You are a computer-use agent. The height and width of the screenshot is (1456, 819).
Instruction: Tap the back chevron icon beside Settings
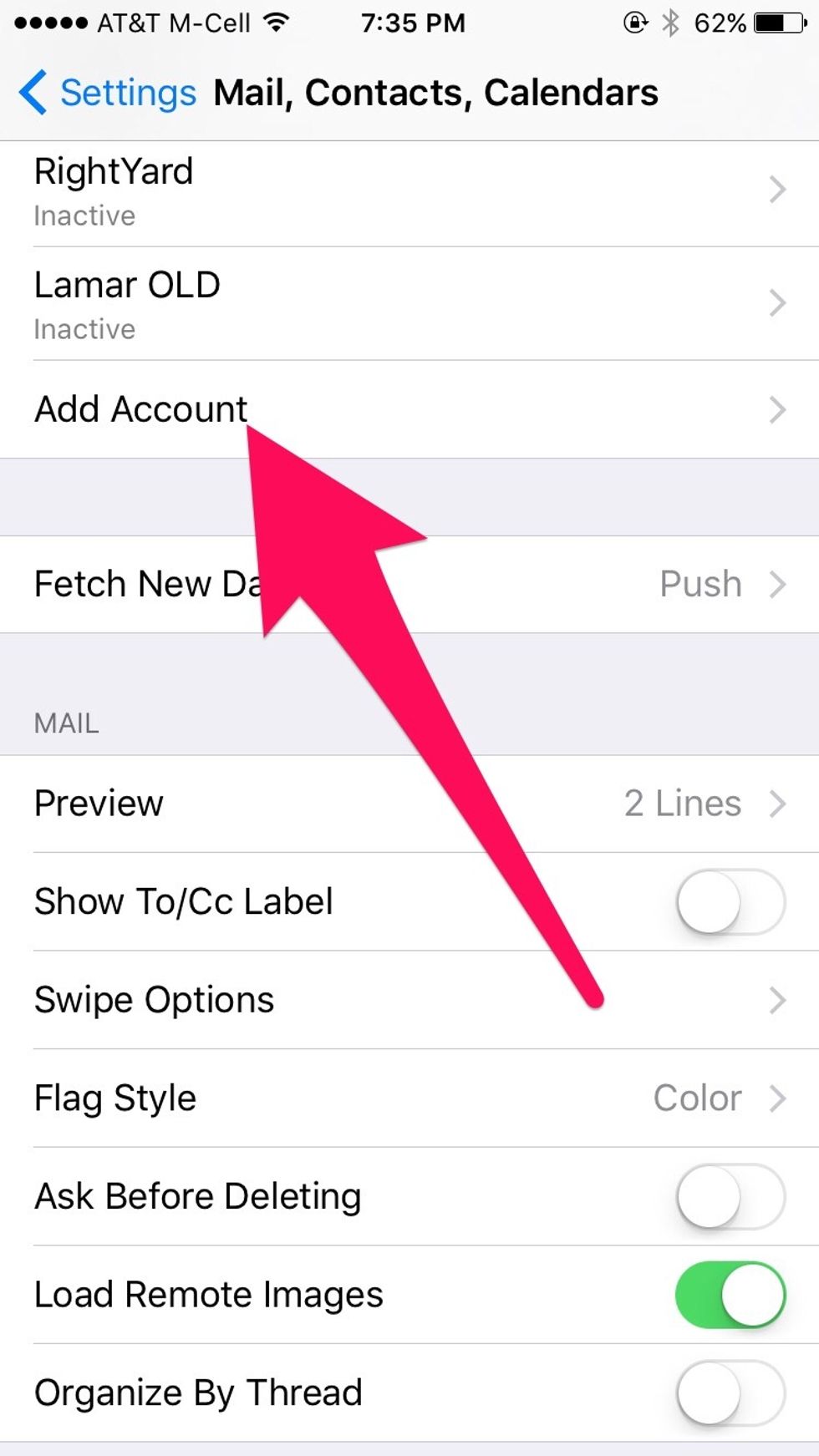click(33, 92)
